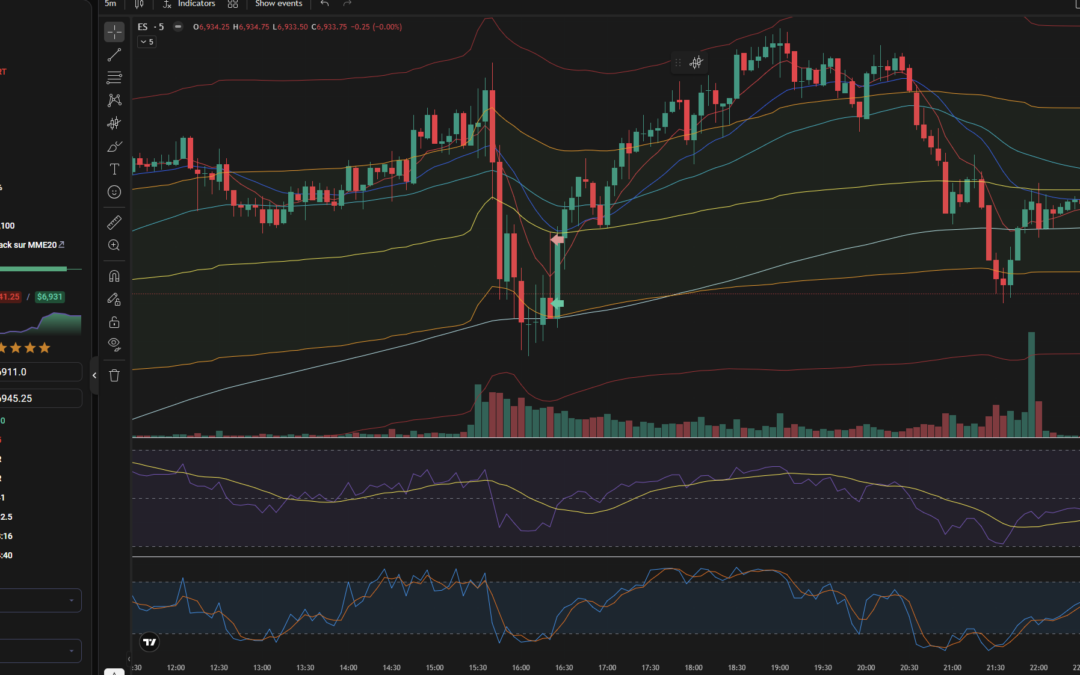Expand the indicator legend chevron showing 5
Screen dimensions: 1080x675
[x=146, y=42]
